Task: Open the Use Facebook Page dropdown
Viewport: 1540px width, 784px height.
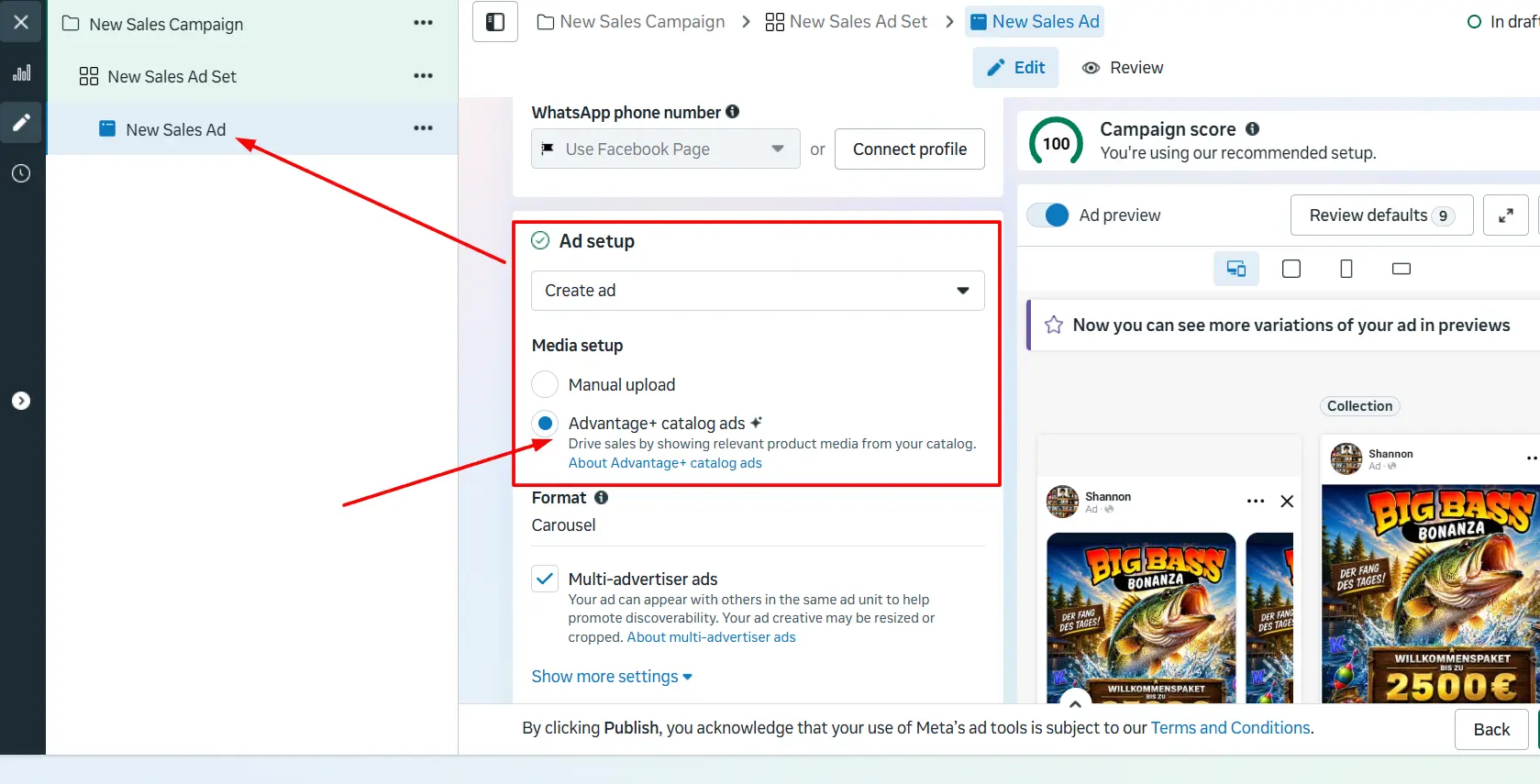Action: click(x=666, y=149)
